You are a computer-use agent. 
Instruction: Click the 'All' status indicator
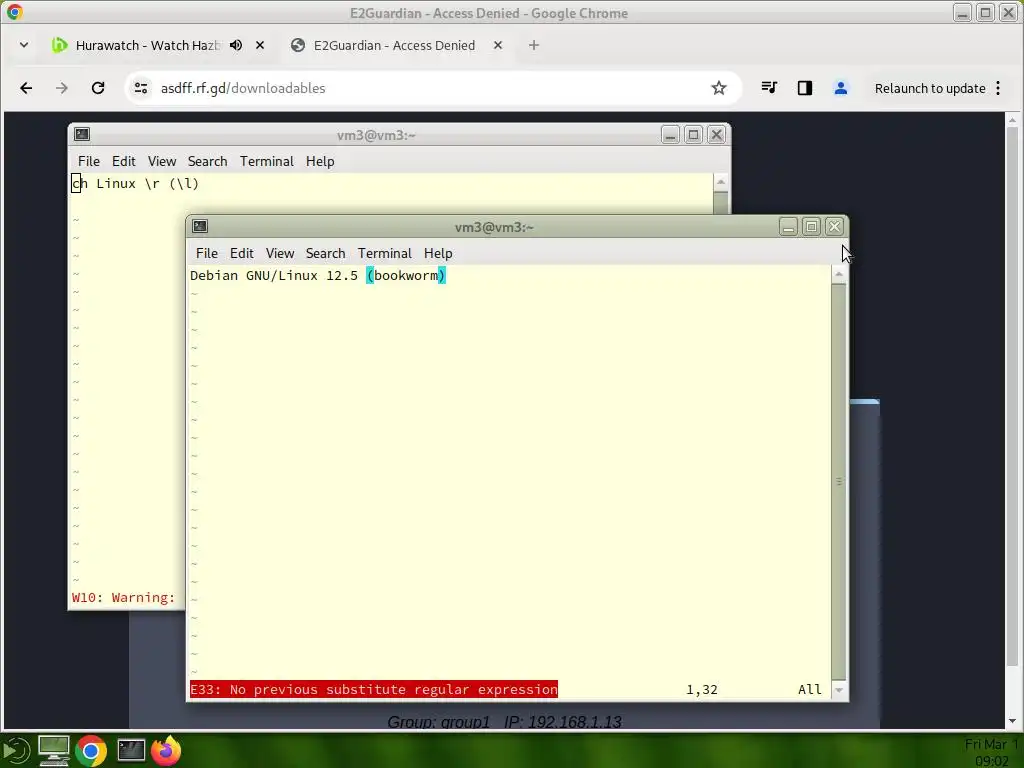pos(809,690)
